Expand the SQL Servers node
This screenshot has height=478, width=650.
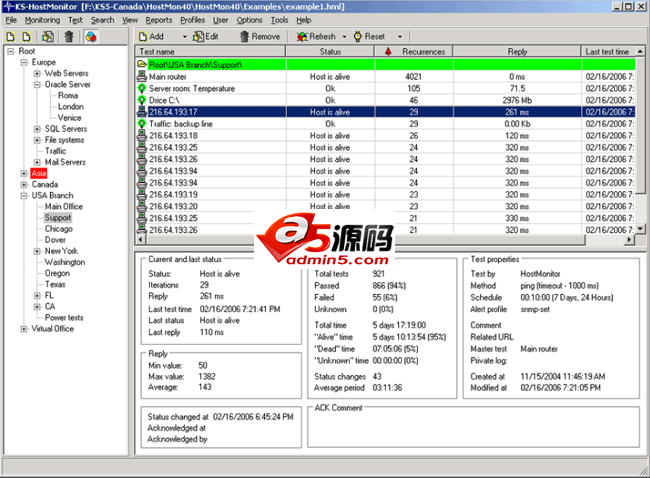[37, 129]
